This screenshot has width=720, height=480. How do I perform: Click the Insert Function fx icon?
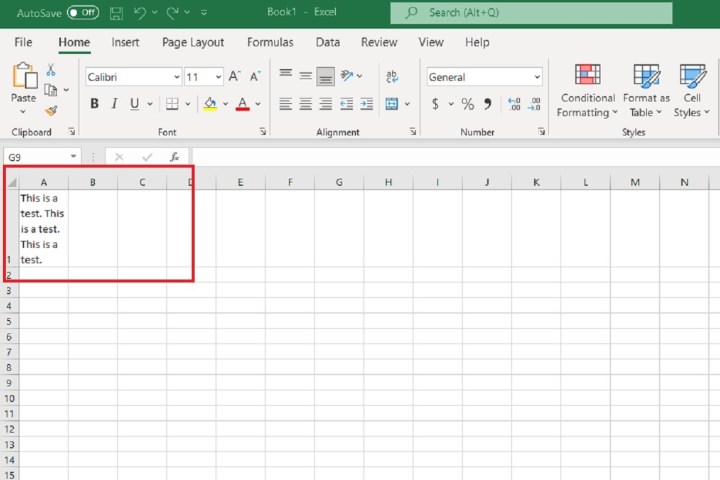click(x=174, y=157)
